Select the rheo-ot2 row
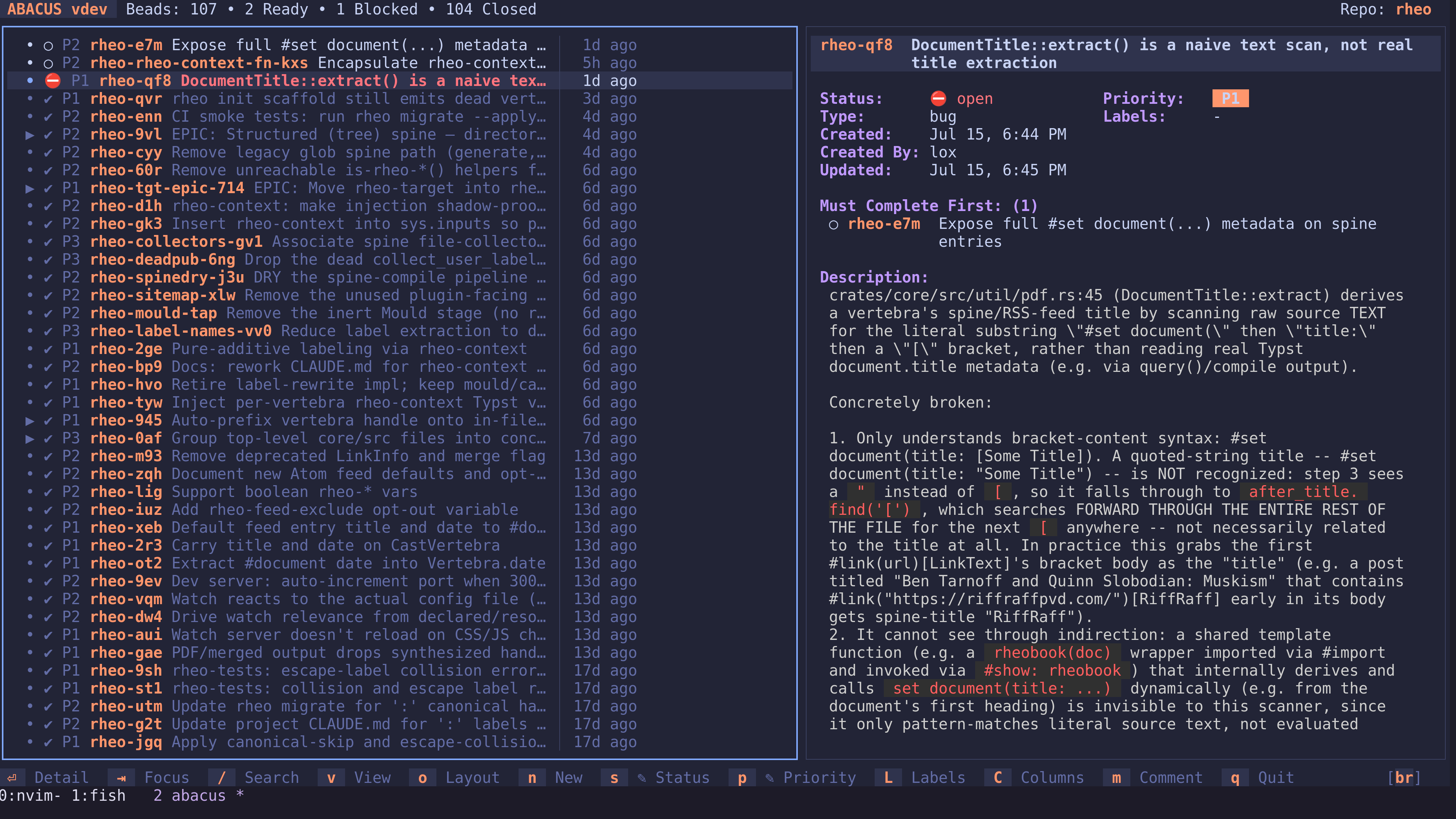The height and width of the screenshot is (819, 1456). point(399,564)
